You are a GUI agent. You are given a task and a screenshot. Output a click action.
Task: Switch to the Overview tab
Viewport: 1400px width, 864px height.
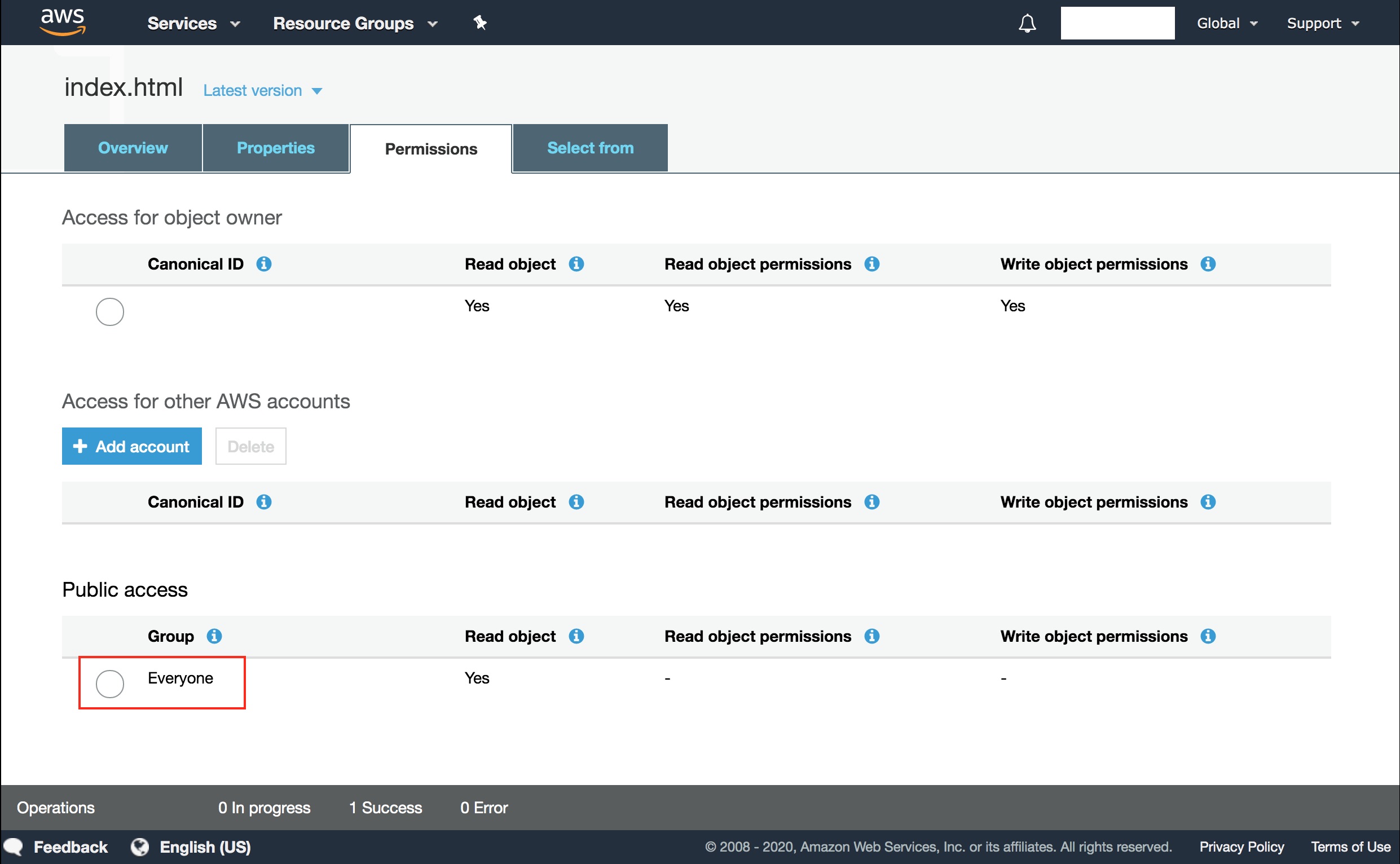click(x=133, y=148)
